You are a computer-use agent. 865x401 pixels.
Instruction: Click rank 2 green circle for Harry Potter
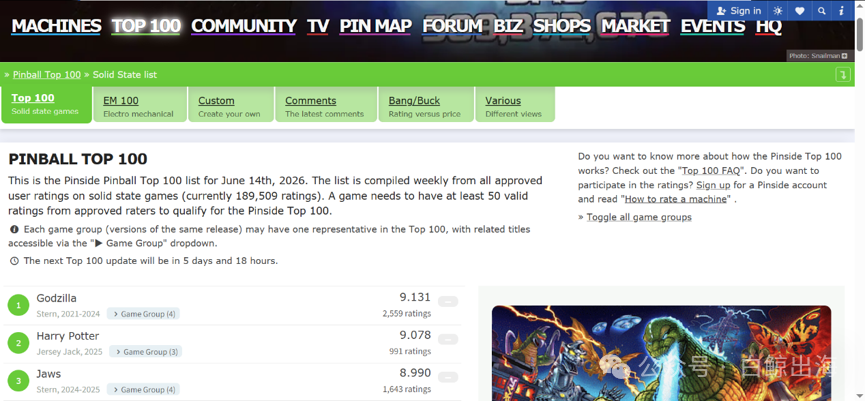pyautogui.click(x=18, y=343)
